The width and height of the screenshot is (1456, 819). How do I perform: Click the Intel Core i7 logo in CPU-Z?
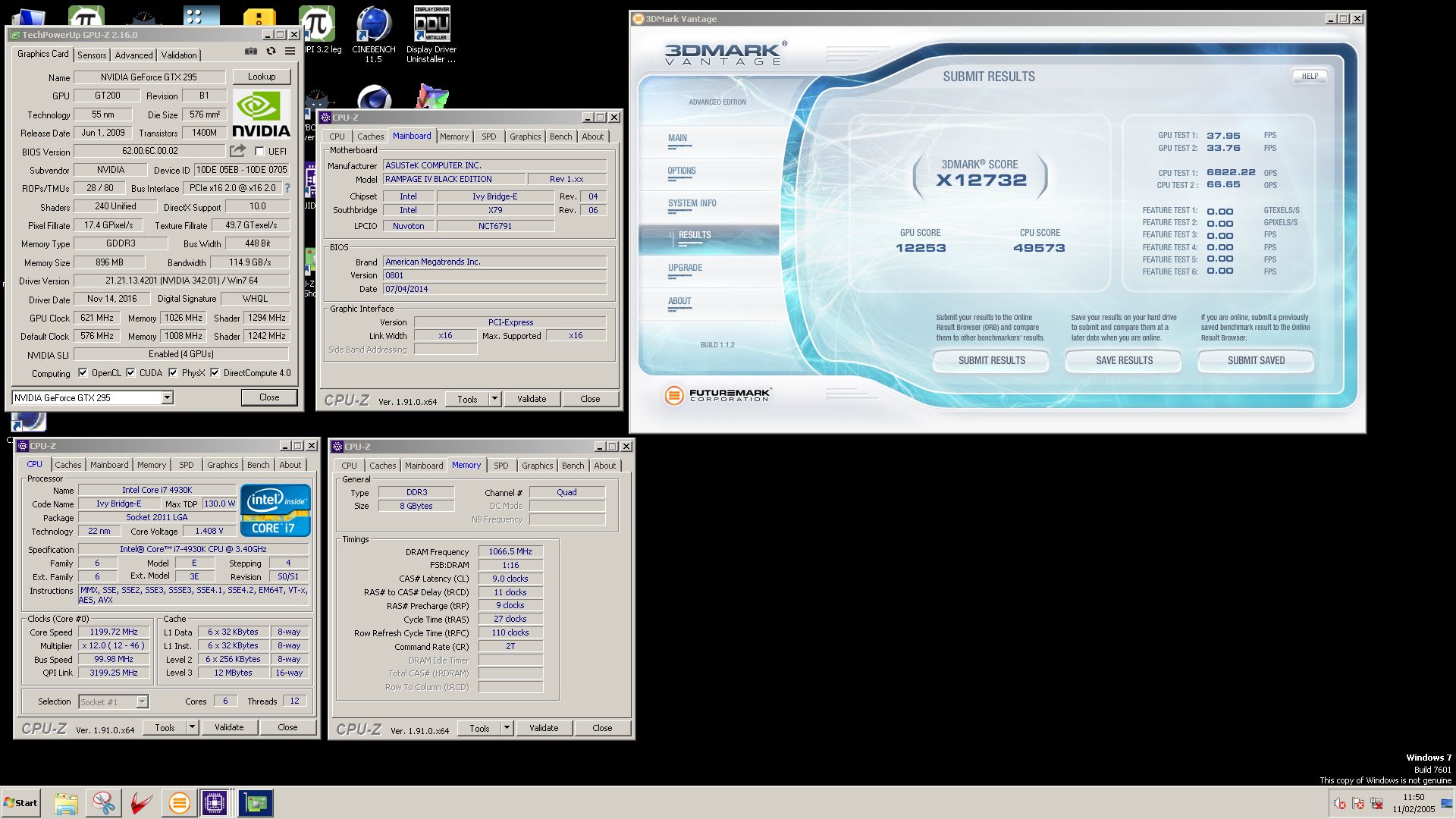275,510
